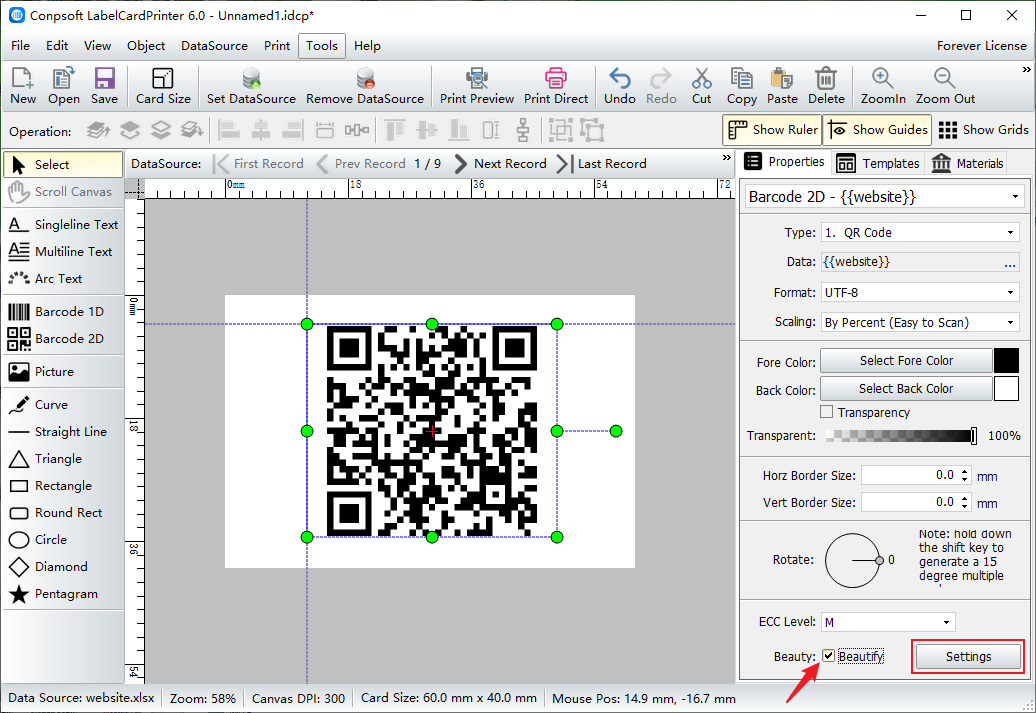This screenshot has width=1036, height=713.
Task: Copy the selected object
Action: (x=741, y=86)
